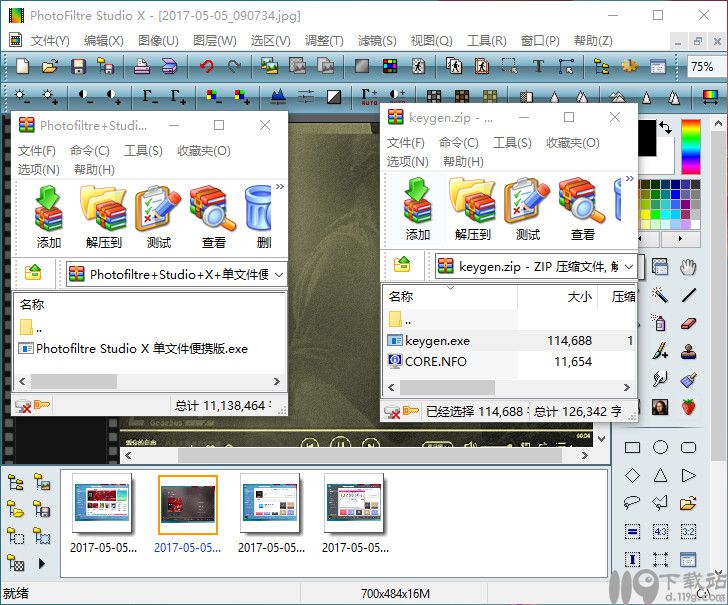Viewport: 728px width, 605px height.
Task: Select CORE.NFO file row
Action: 509,361
